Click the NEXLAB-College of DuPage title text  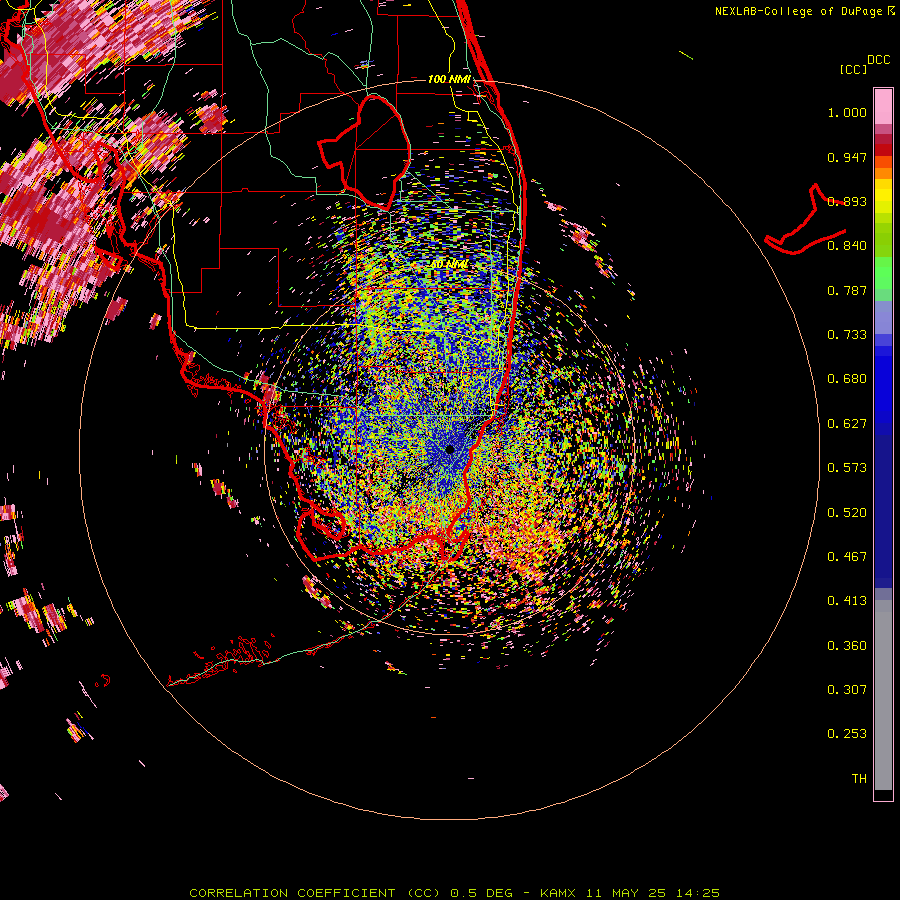798,11
